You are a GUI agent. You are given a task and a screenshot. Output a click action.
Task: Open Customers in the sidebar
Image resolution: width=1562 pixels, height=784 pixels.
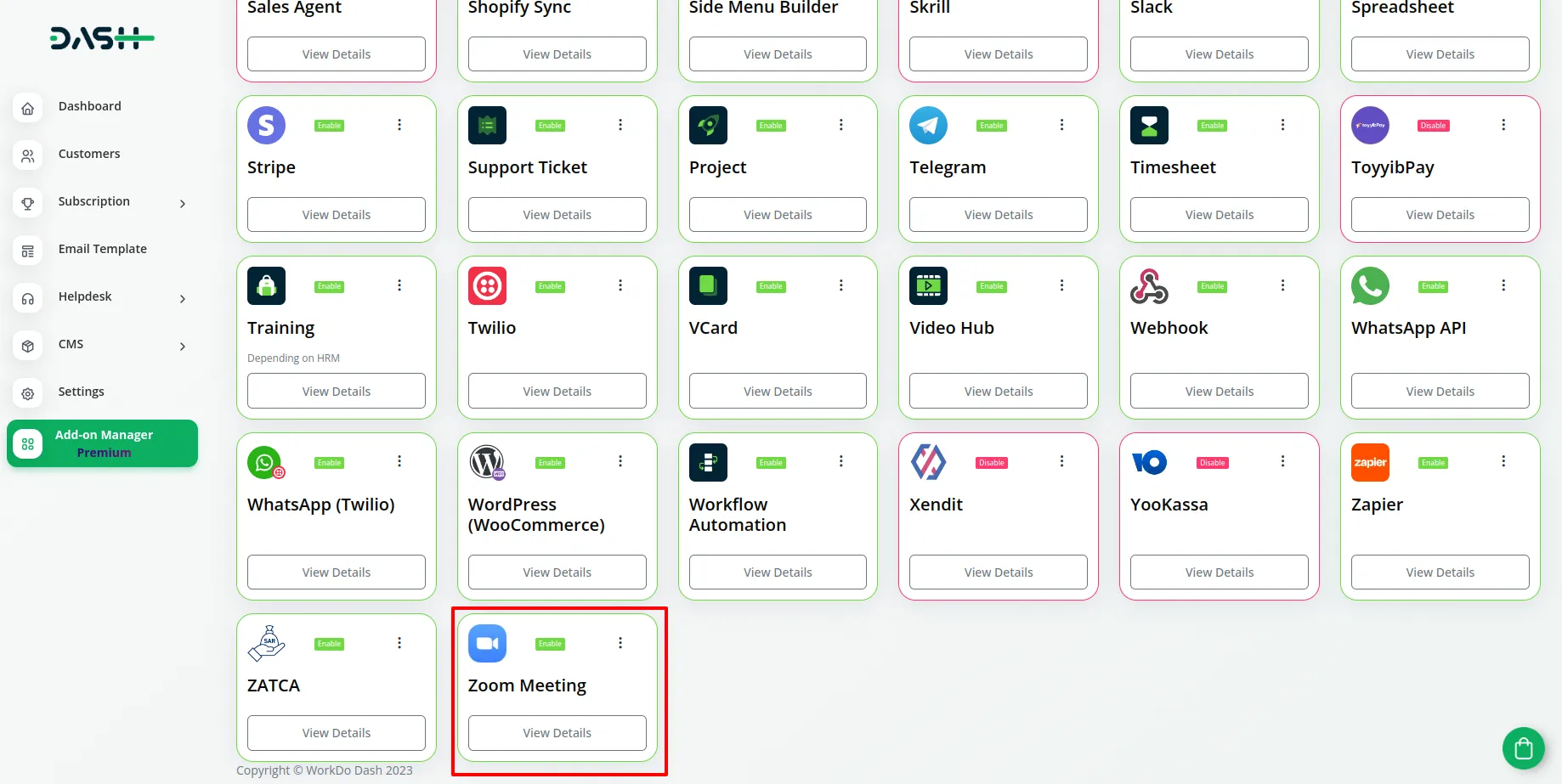(x=102, y=155)
